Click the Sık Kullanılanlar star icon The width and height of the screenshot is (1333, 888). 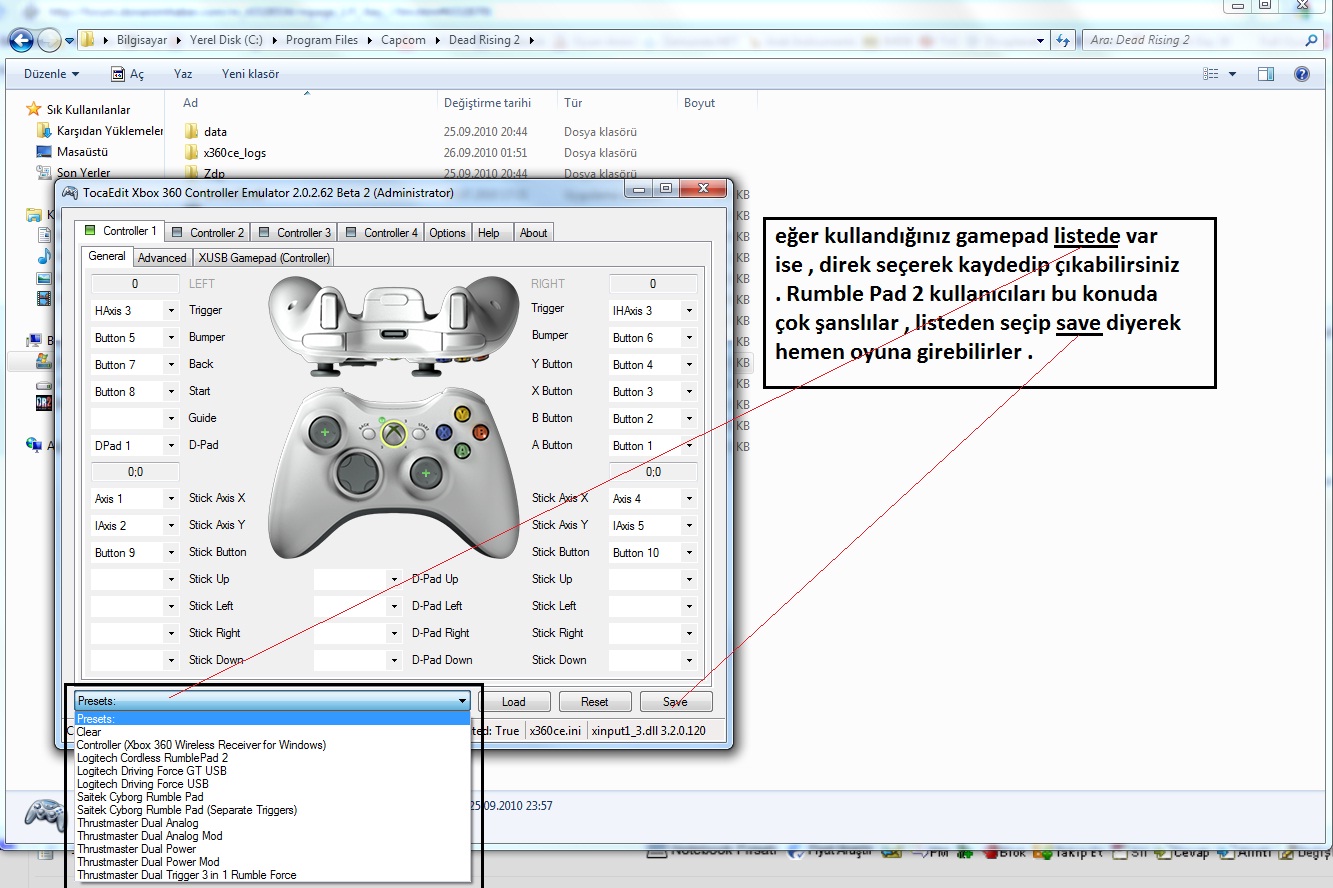click(35, 109)
